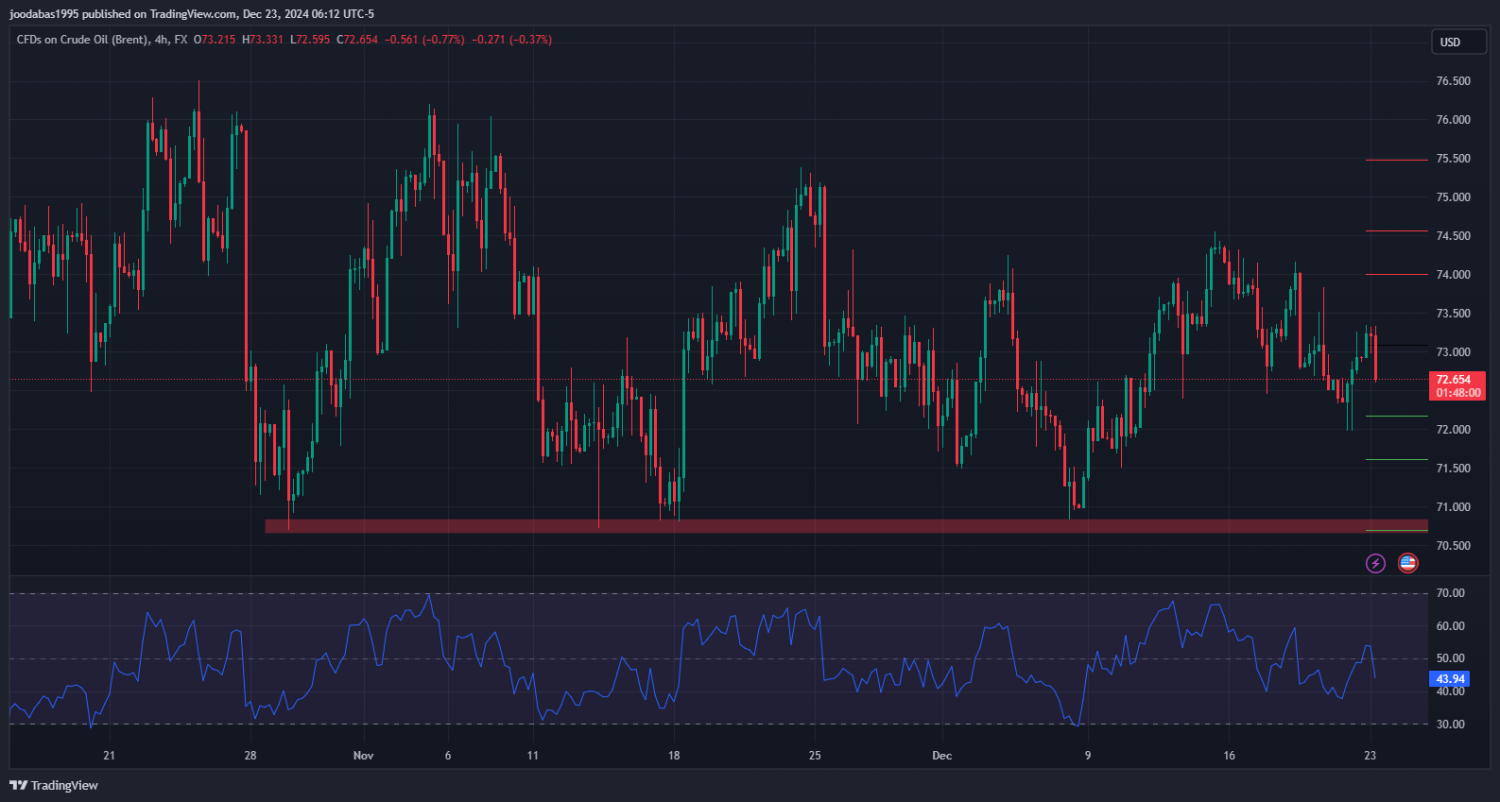The height and width of the screenshot is (802, 1500).
Task: Click the 73.500 price axis label
Action: pyautogui.click(x=1454, y=313)
